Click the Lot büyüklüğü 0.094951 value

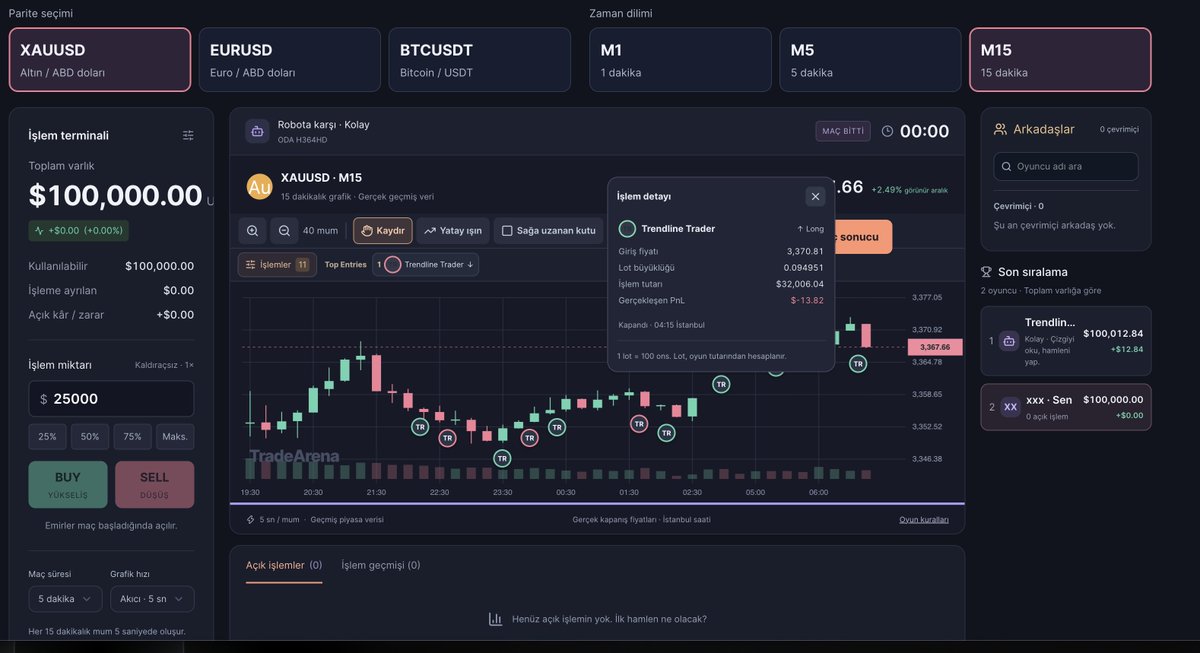[x=805, y=268]
